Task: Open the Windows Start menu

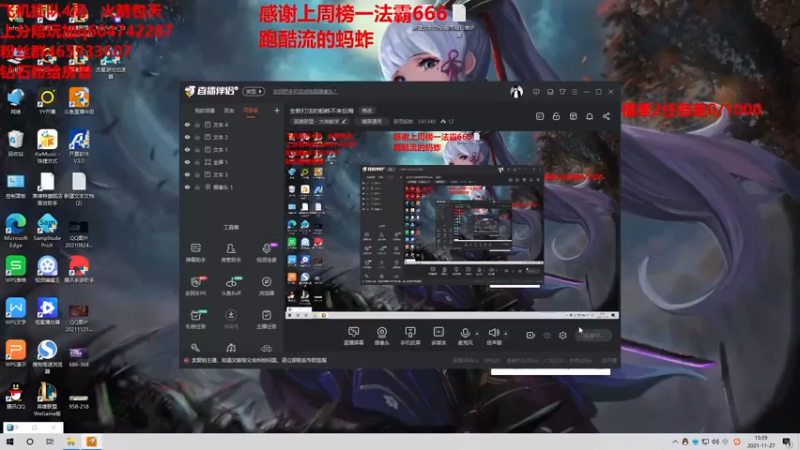Action: (x=10, y=442)
